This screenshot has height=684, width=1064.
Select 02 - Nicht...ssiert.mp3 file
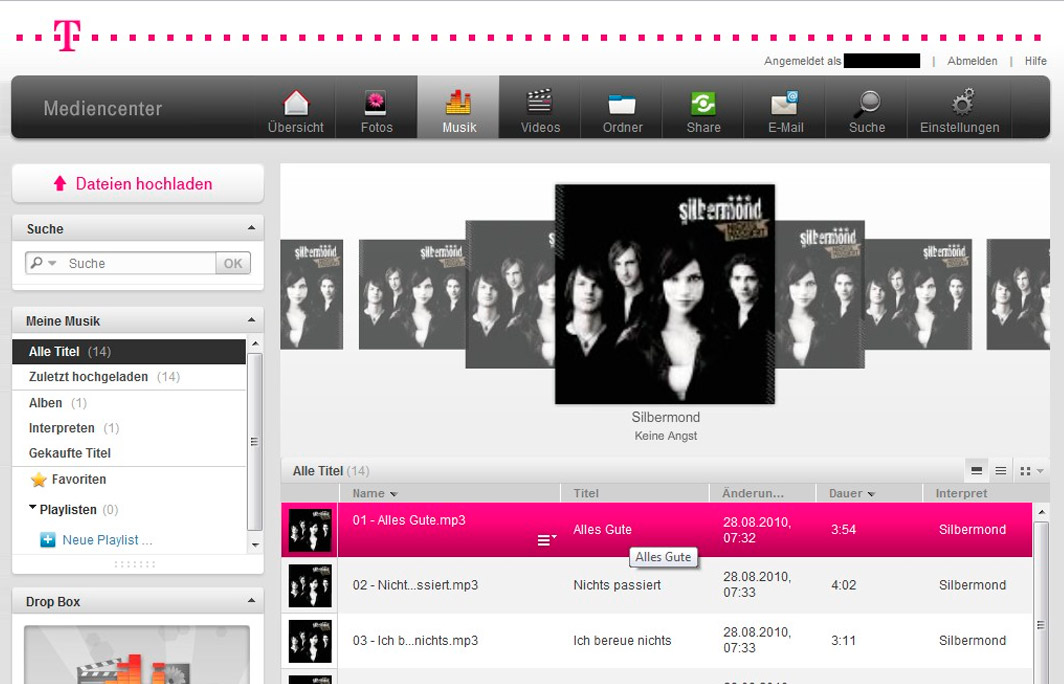coord(415,585)
